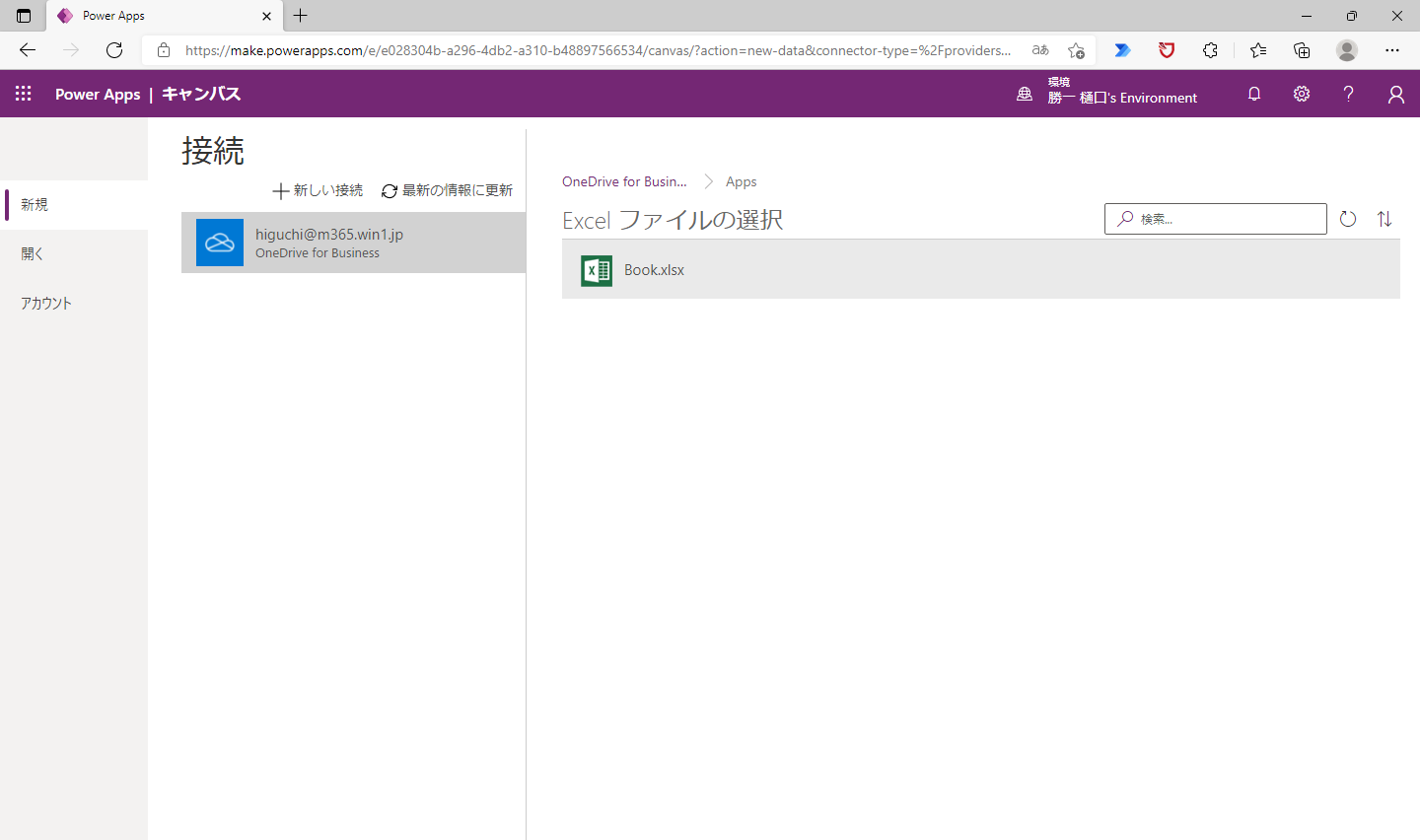Screen dimensions: 1420x840
Task: Switch to the Power Apps browser tab
Action: pos(165,16)
